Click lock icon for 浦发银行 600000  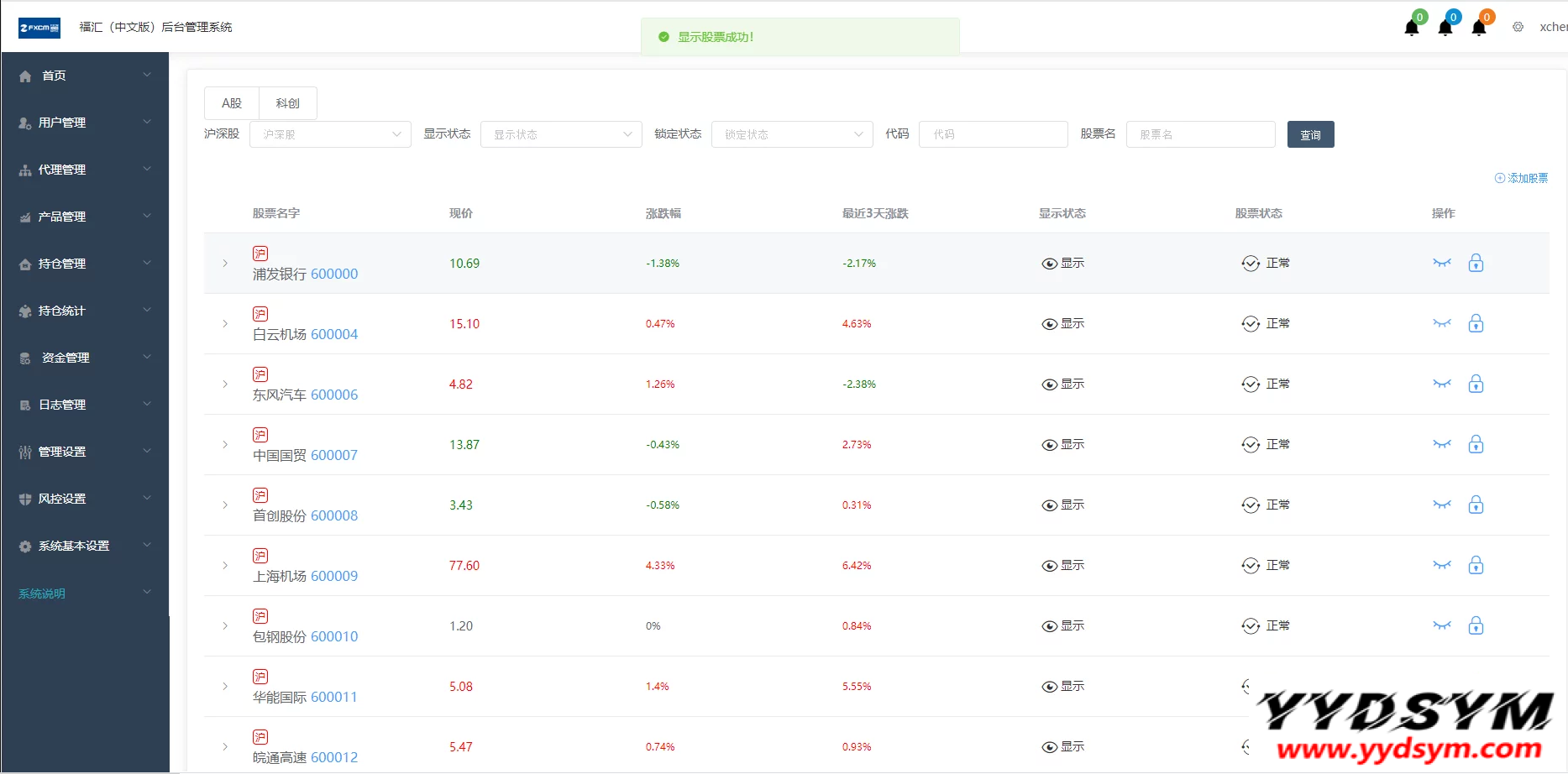(1476, 263)
